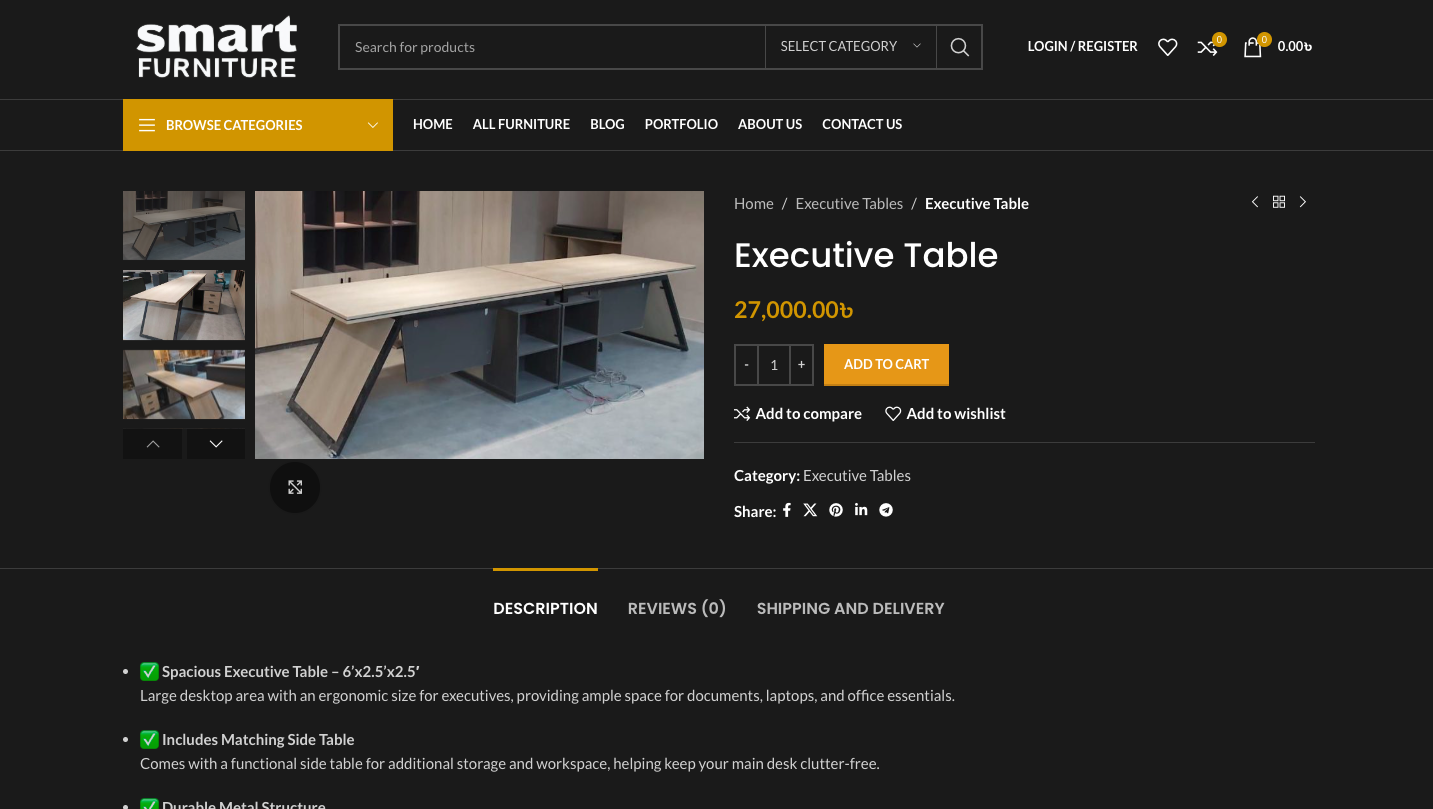Open the Shipping and Delivery tab
The width and height of the screenshot is (1433, 809).
850,608
